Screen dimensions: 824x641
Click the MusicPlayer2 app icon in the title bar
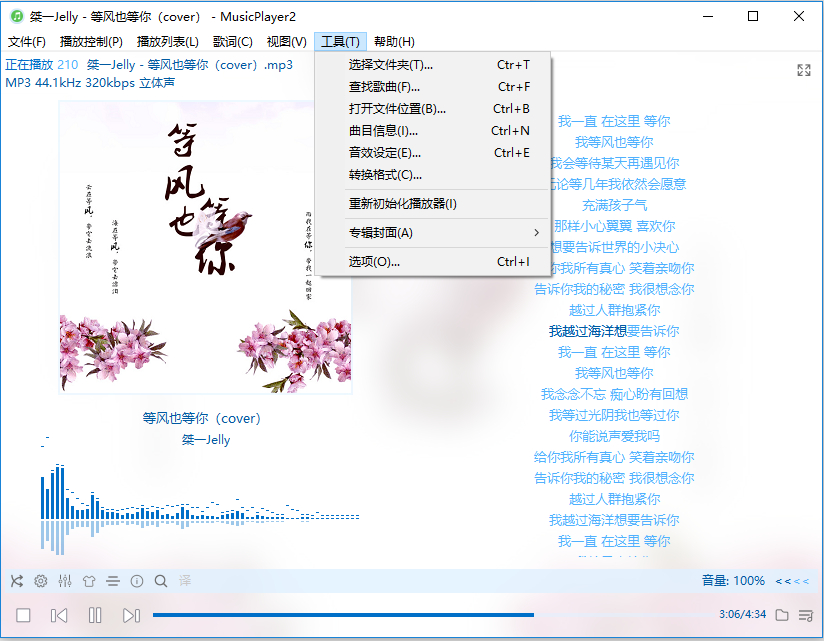pos(16,16)
